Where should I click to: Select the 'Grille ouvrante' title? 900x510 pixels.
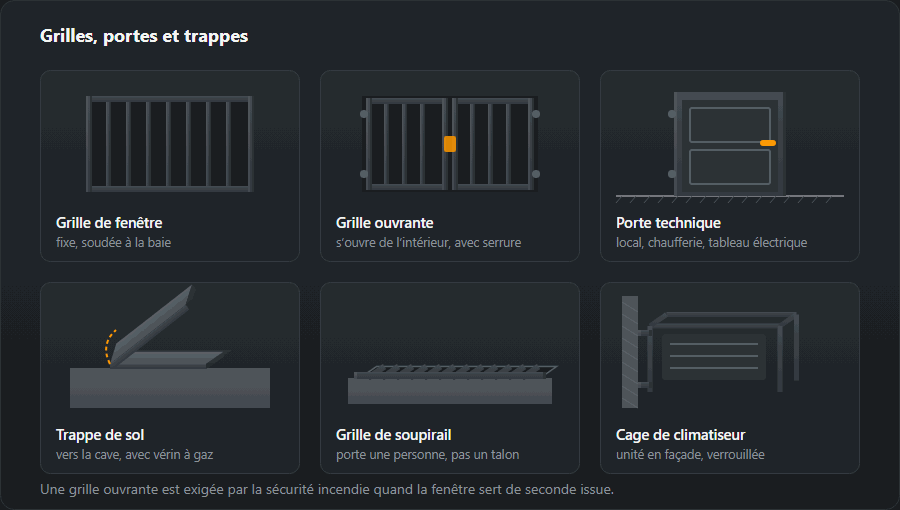tap(385, 223)
